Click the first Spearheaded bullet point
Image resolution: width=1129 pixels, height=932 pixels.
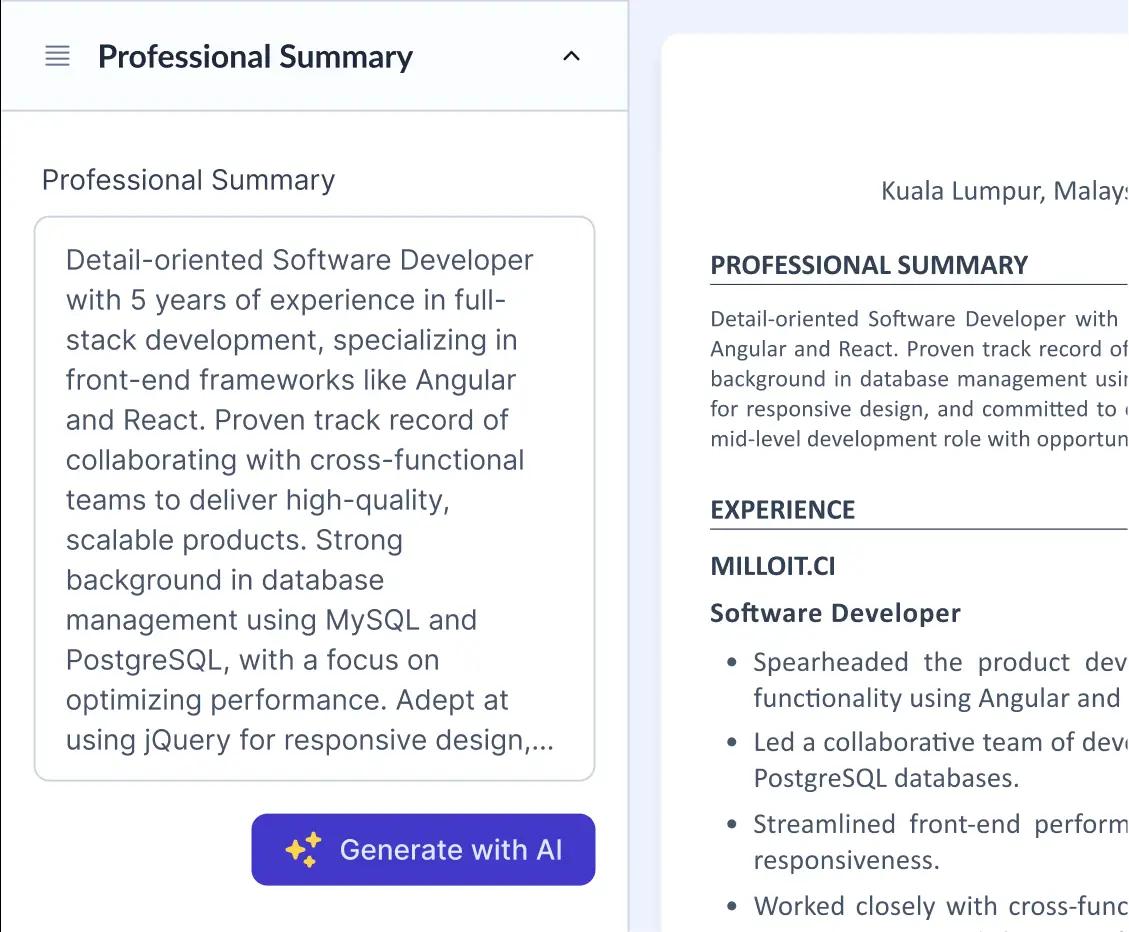click(x=930, y=662)
